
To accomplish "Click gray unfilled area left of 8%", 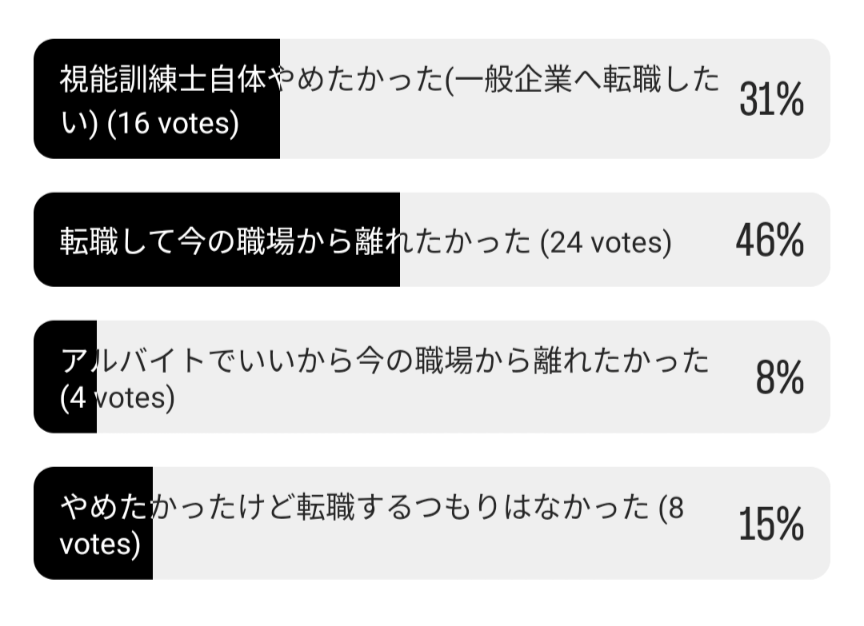I will 500,410.
